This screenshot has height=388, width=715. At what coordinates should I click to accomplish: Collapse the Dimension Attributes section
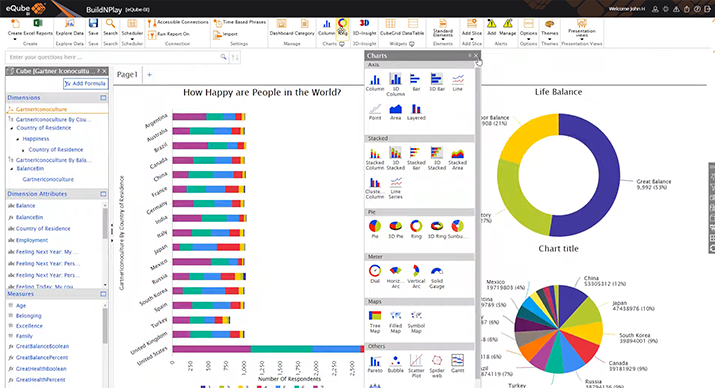tap(103, 194)
